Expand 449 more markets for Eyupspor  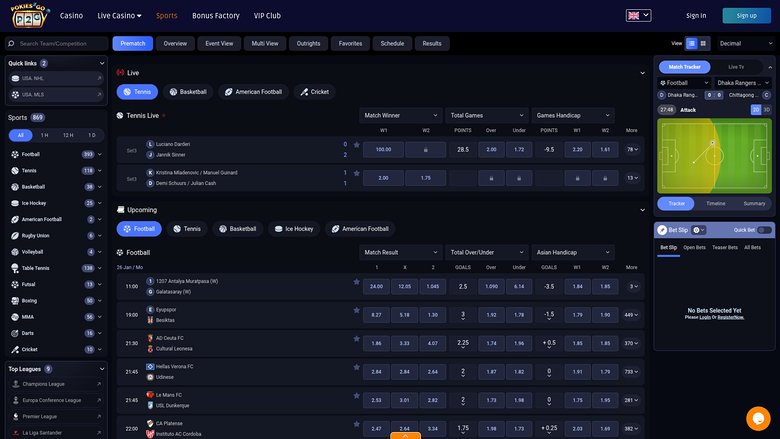(631, 315)
